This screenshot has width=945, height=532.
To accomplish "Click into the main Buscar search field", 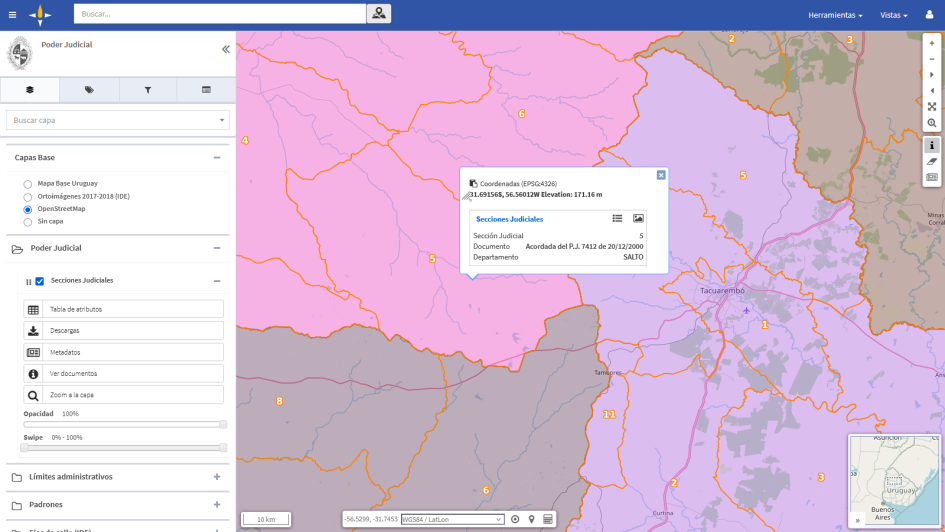I will tap(220, 13).
